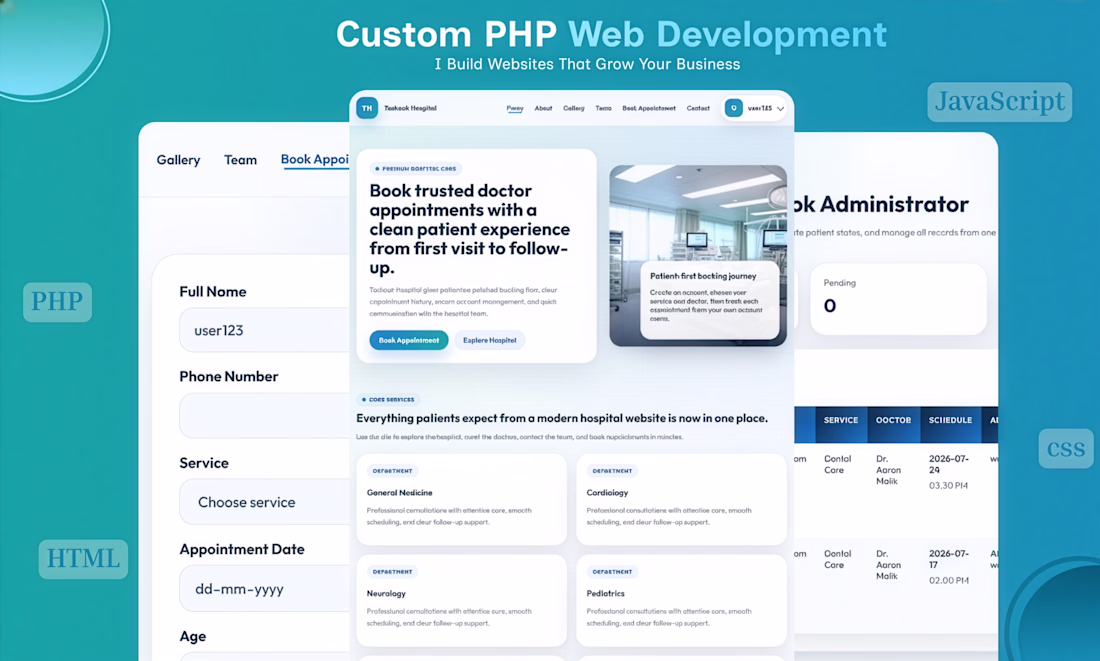This screenshot has width=1100, height=661.
Task: Click the SERVICE column header in admin table
Action: (x=840, y=424)
